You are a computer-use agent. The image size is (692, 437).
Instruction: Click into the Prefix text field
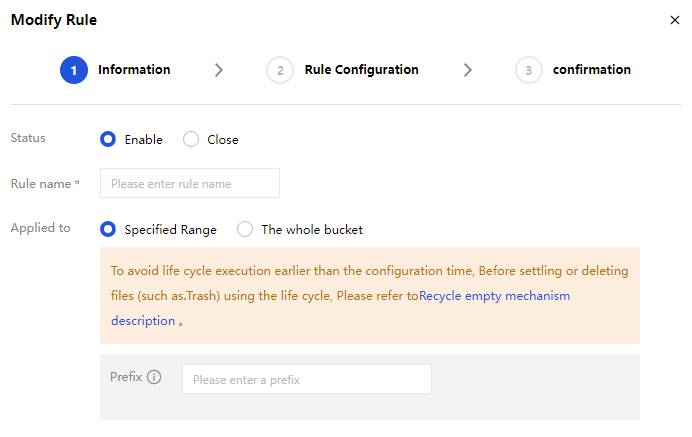(x=306, y=380)
